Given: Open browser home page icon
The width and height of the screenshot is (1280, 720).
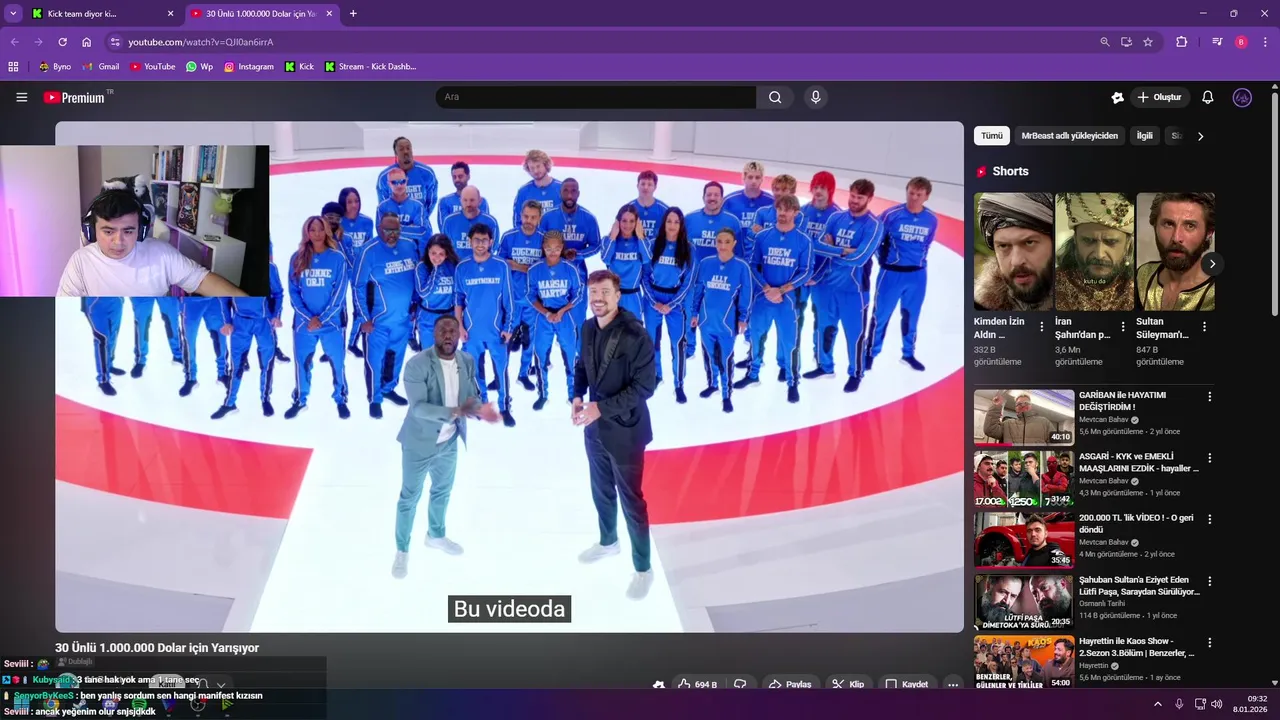Looking at the screenshot, I should click(86, 42).
